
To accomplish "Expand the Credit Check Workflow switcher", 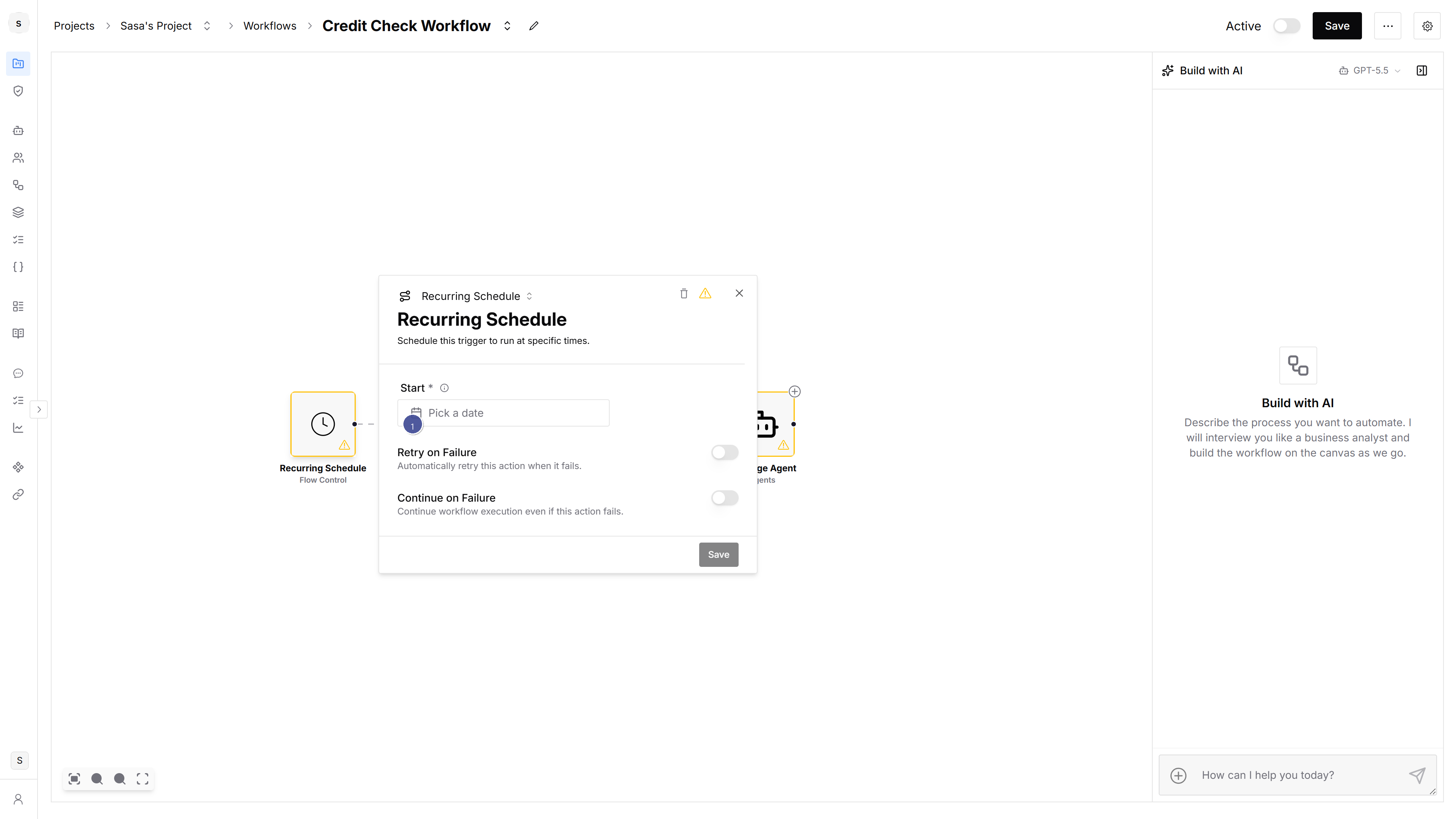I will [507, 26].
